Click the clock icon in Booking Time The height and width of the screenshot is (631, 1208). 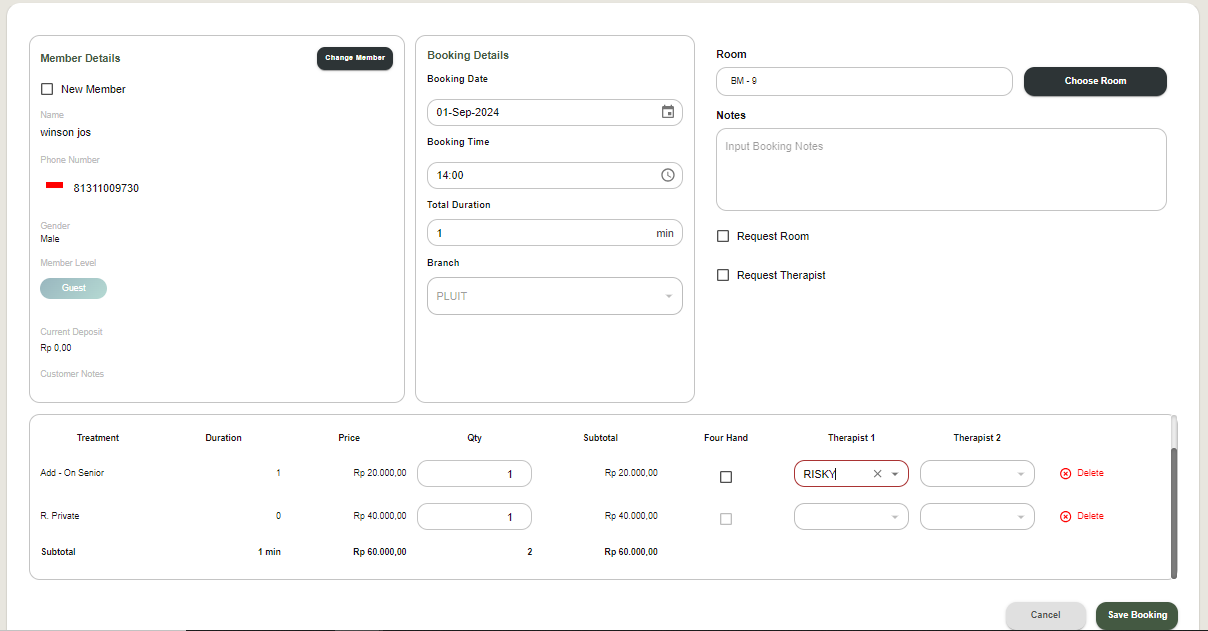[668, 175]
